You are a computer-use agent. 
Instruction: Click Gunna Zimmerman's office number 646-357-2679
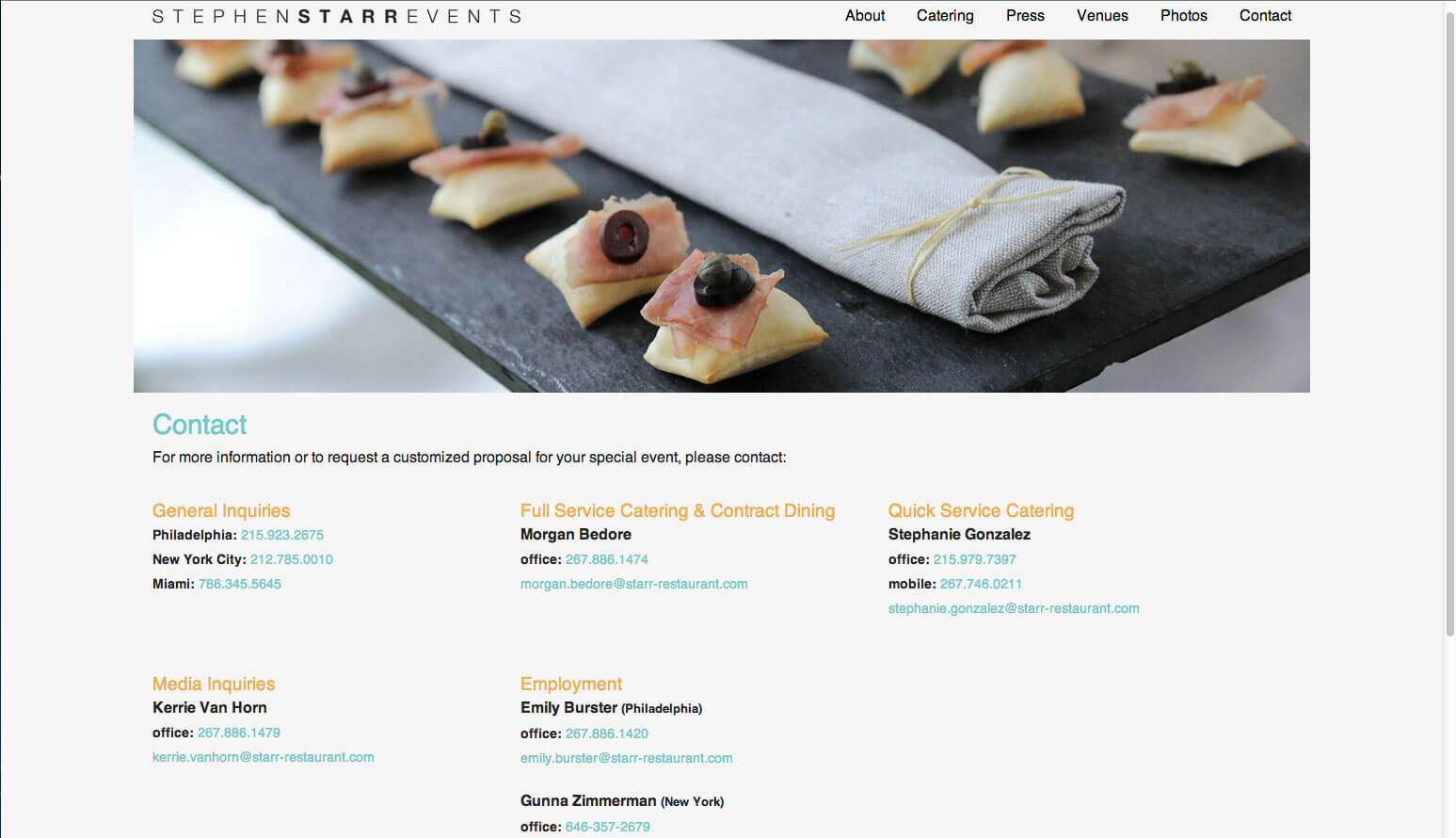tap(608, 827)
